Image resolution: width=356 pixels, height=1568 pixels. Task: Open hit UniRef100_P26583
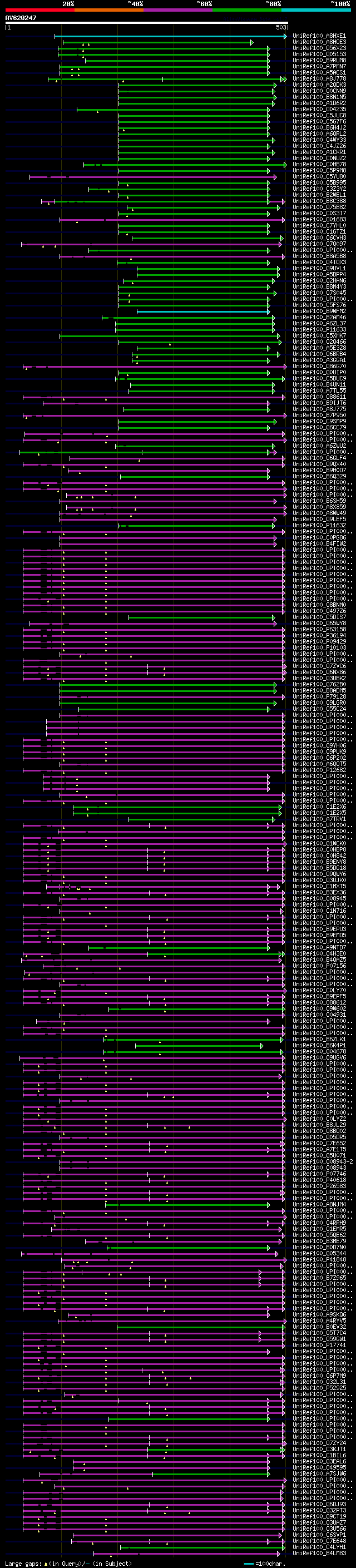[x=319, y=1186]
